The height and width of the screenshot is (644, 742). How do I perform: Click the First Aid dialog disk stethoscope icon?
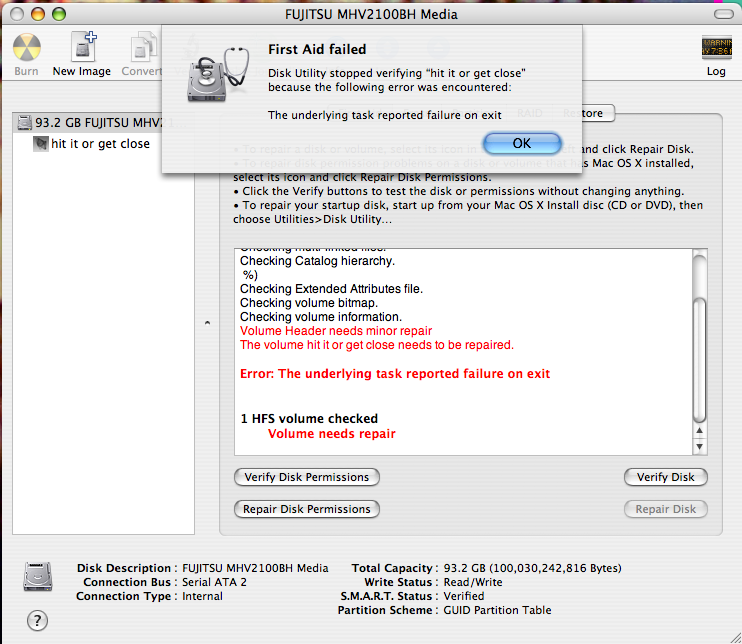point(218,75)
